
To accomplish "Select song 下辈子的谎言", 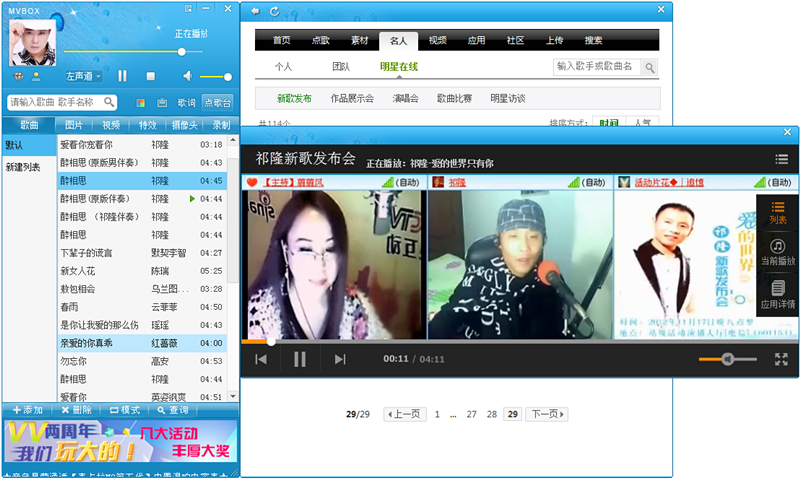I will click(x=142, y=253).
